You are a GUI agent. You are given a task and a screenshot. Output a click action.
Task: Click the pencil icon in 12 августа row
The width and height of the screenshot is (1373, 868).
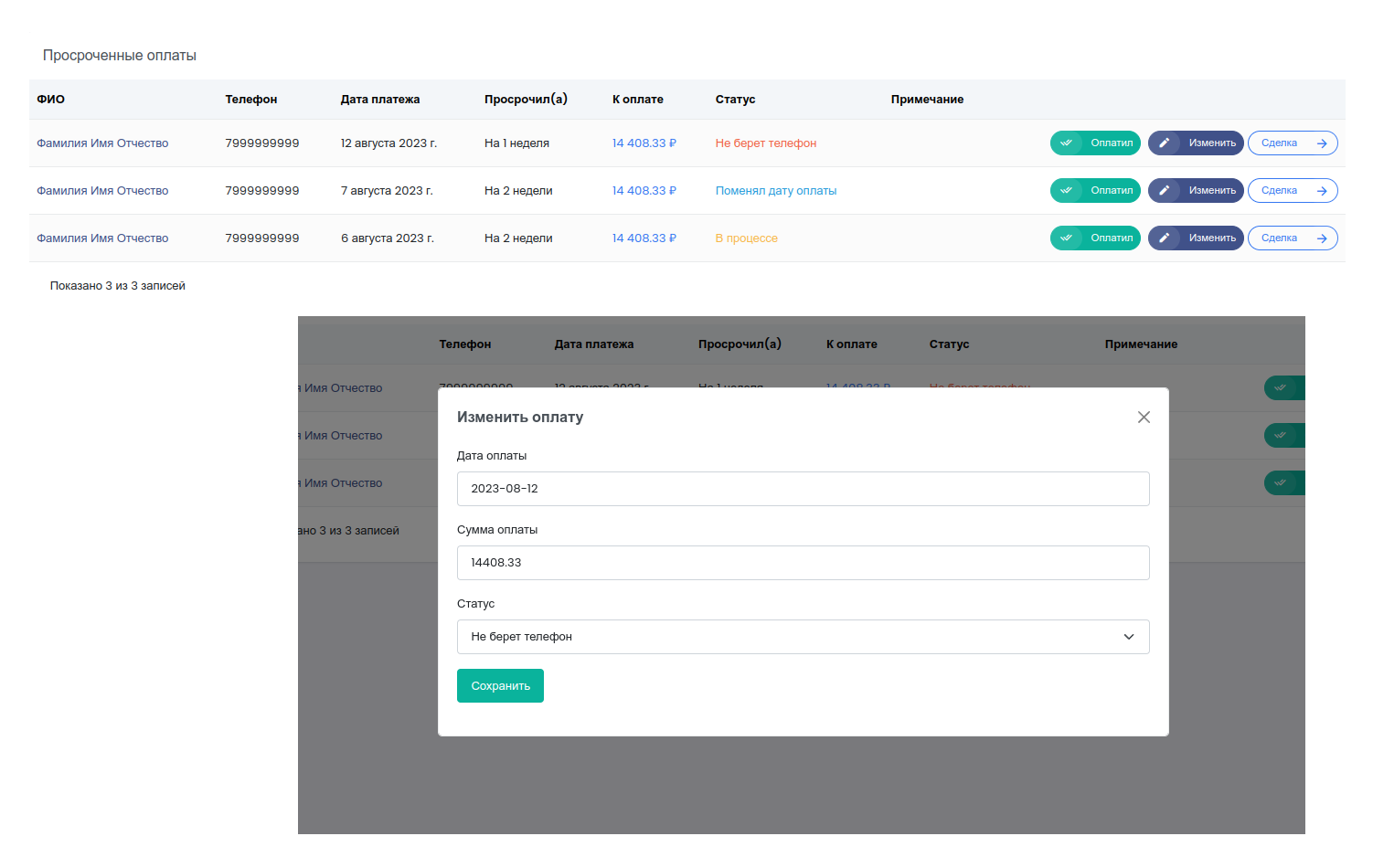(1164, 143)
